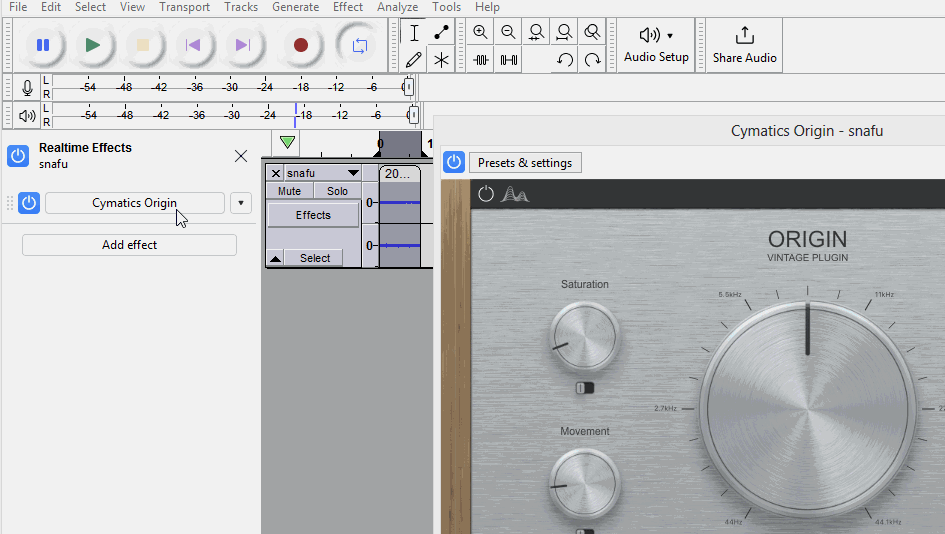945x534 pixels.
Task: Click the Zoom In magnifier
Action: [x=480, y=33]
